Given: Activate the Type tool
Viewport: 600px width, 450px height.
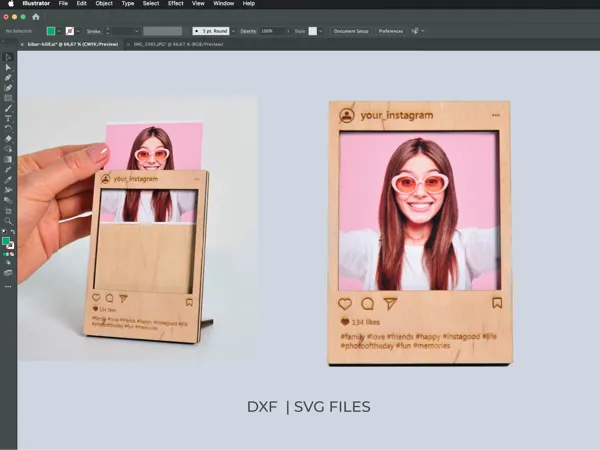Looking at the screenshot, I should pyautogui.click(x=8, y=119).
